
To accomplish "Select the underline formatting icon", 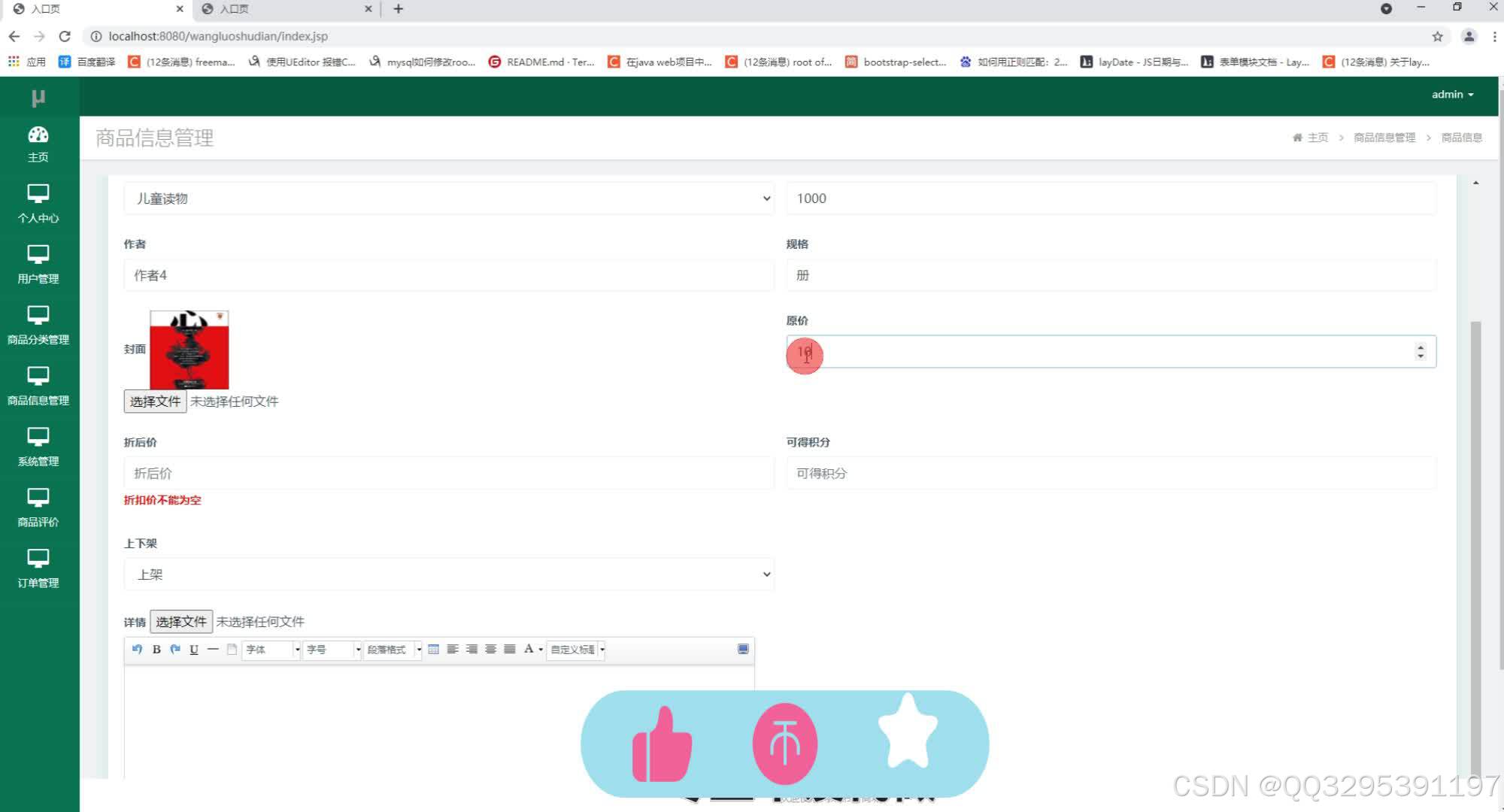I will coord(195,650).
